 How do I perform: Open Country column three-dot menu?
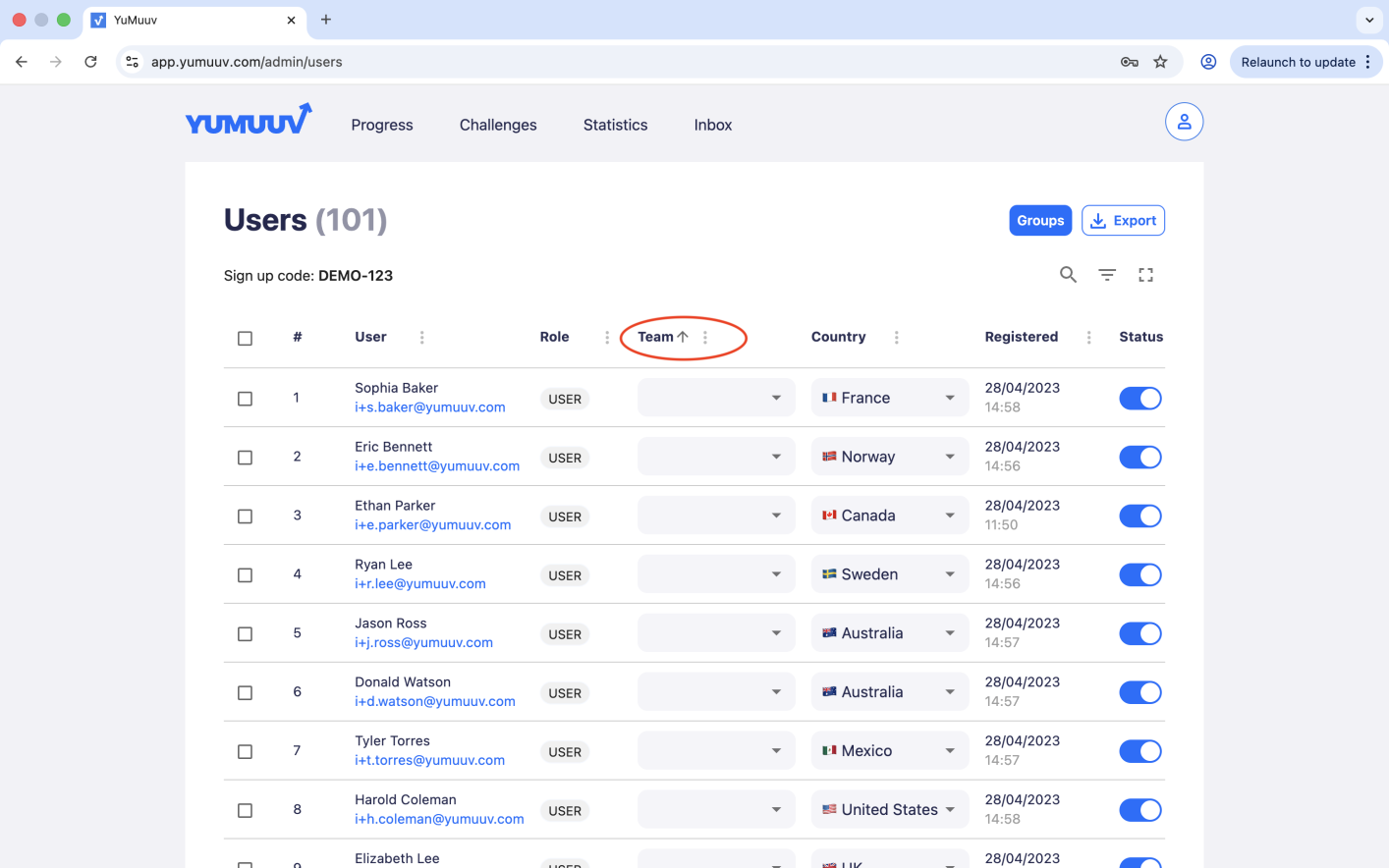click(x=896, y=338)
